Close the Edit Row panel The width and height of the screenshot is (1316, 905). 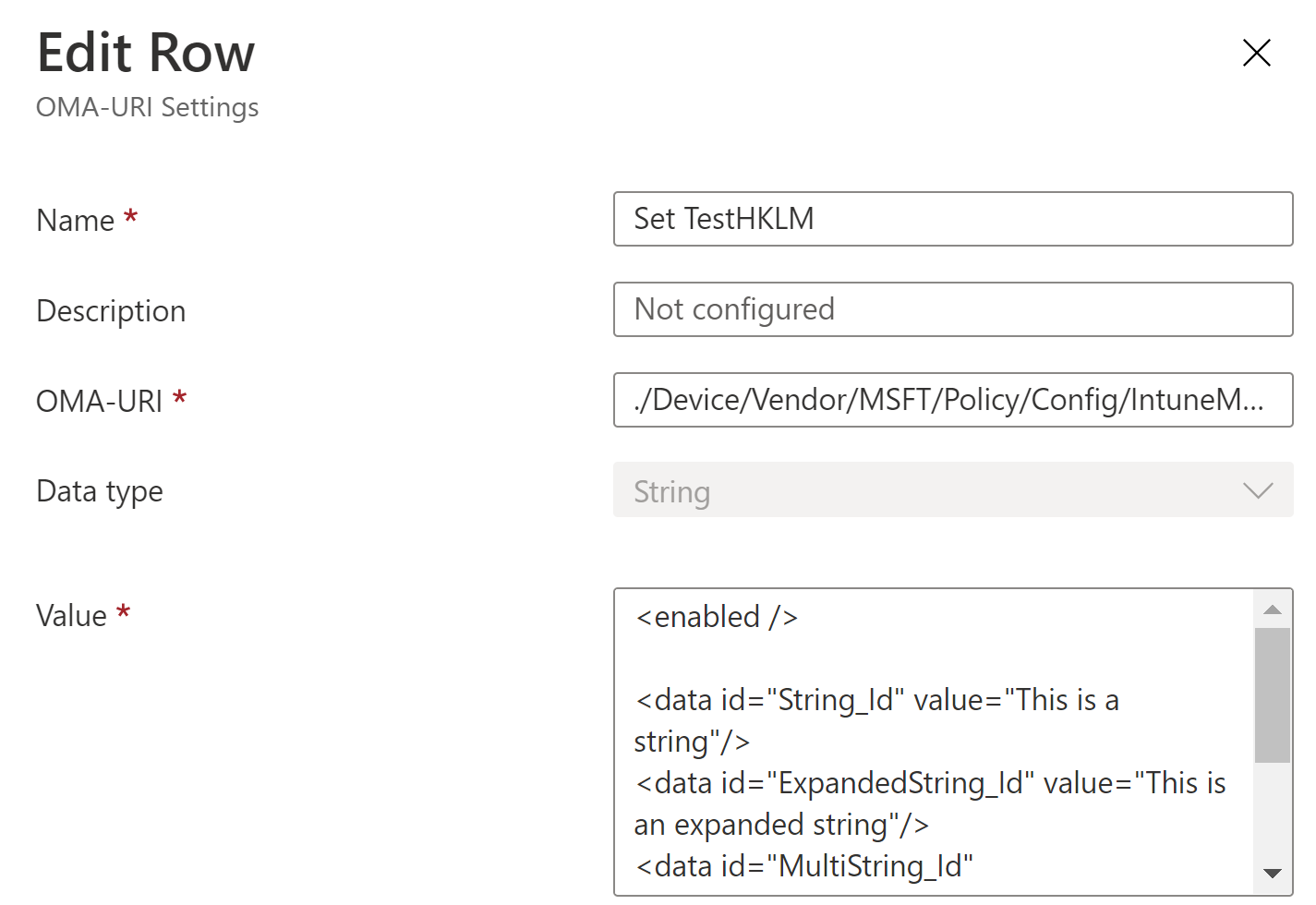tap(1256, 53)
